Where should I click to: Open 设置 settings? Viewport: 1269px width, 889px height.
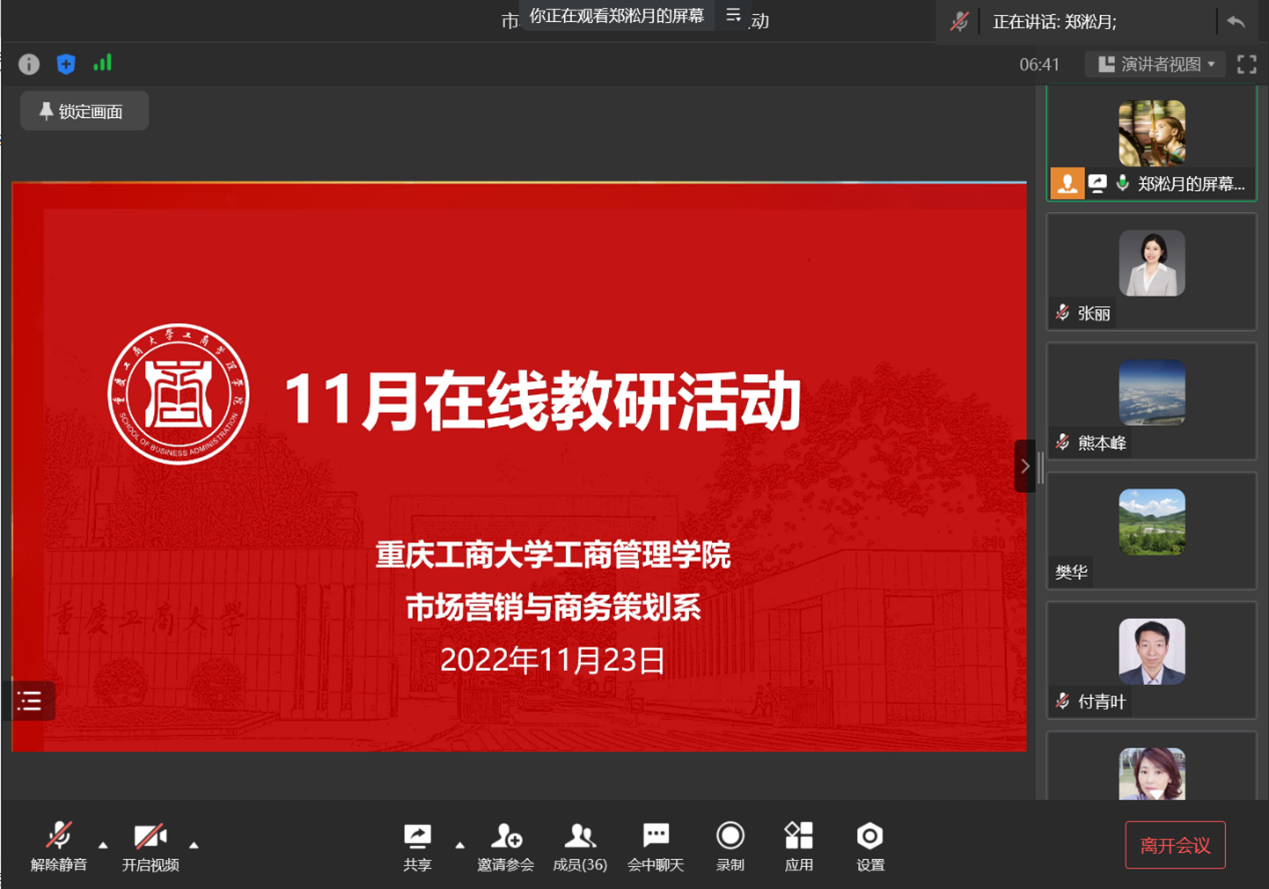870,846
